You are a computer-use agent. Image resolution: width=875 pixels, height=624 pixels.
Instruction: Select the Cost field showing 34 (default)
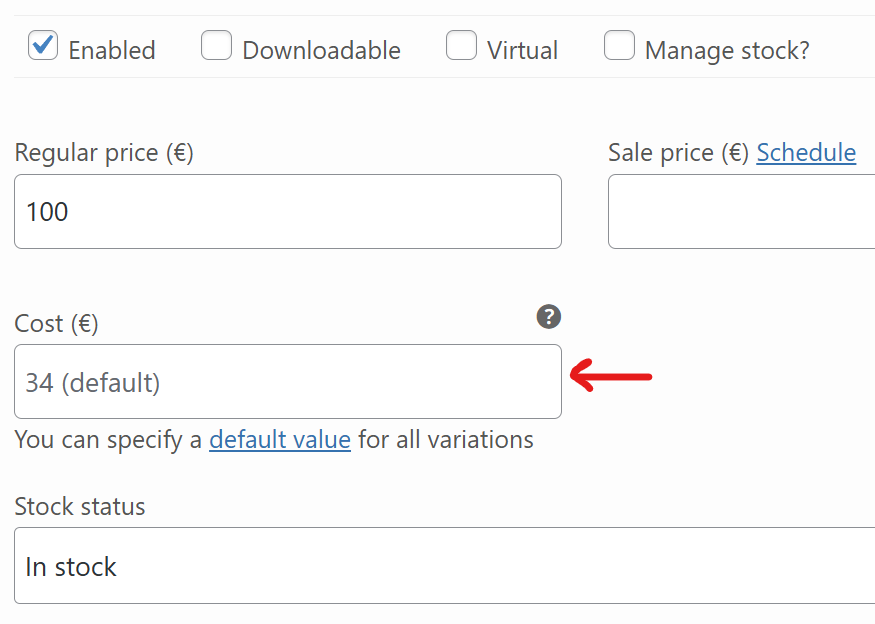pyautogui.click(x=288, y=382)
